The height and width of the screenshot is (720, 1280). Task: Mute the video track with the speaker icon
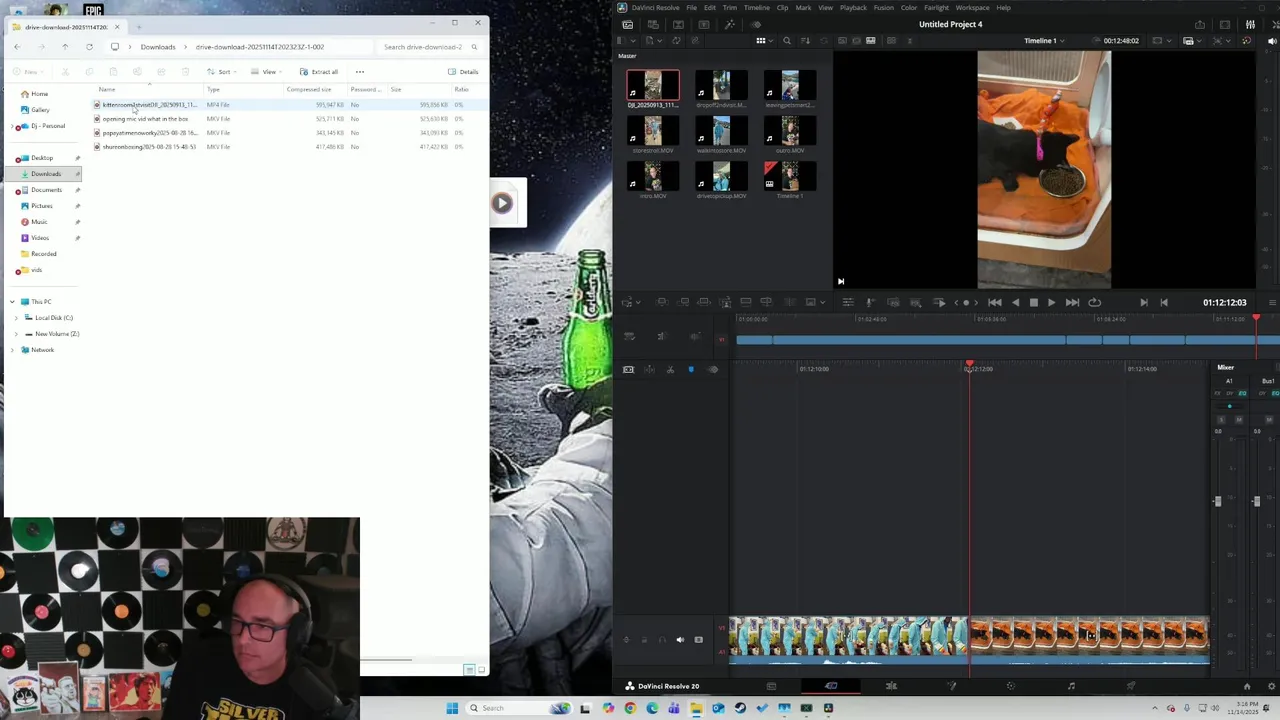680,640
